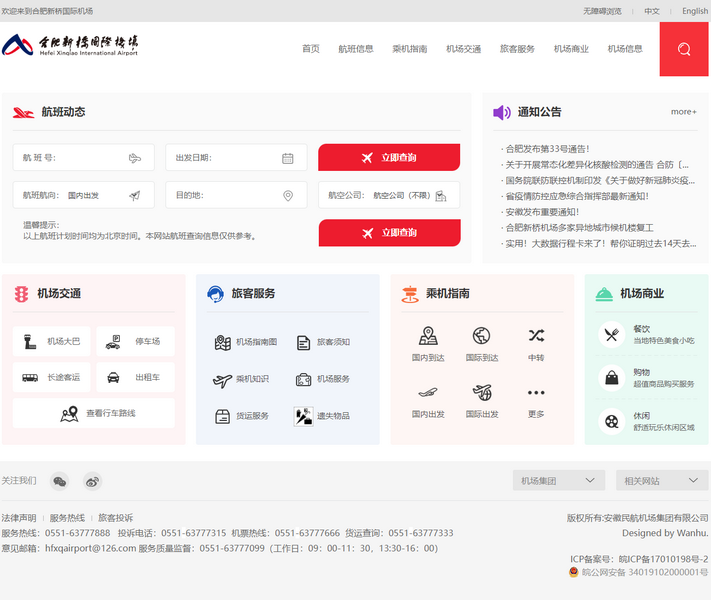This screenshot has height=600, width=711.
Task: Open the Weibo follow icon
Action: (x=92, y=481)
